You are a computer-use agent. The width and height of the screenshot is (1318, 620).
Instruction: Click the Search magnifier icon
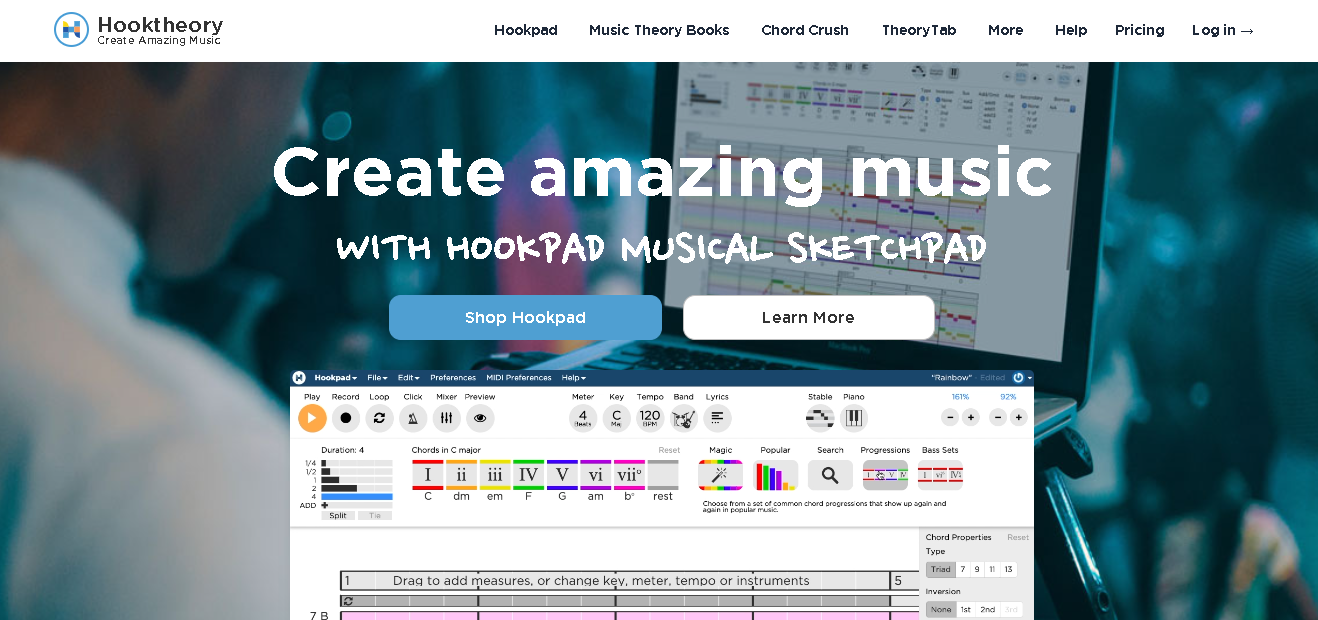(x=830, y=475)
